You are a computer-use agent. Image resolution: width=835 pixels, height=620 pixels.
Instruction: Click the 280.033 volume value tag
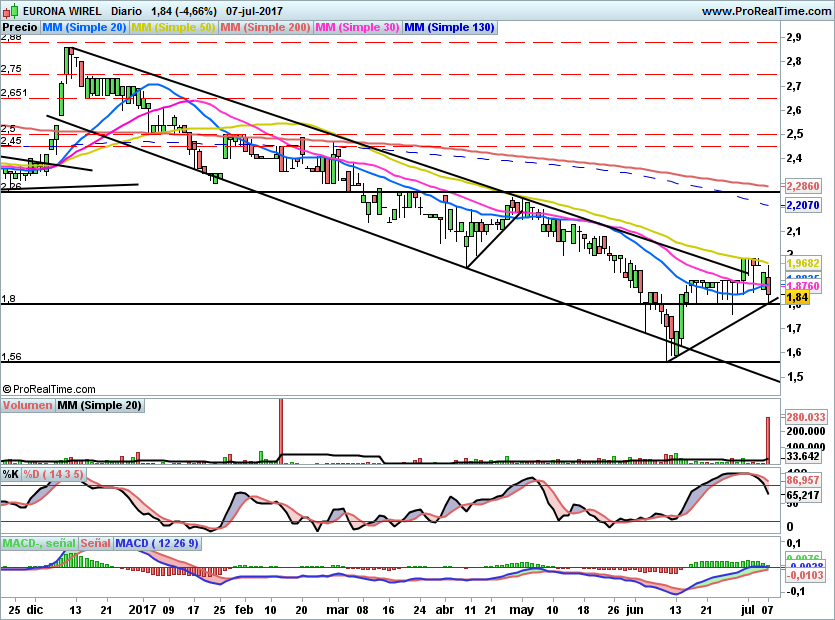click(806, 417)
